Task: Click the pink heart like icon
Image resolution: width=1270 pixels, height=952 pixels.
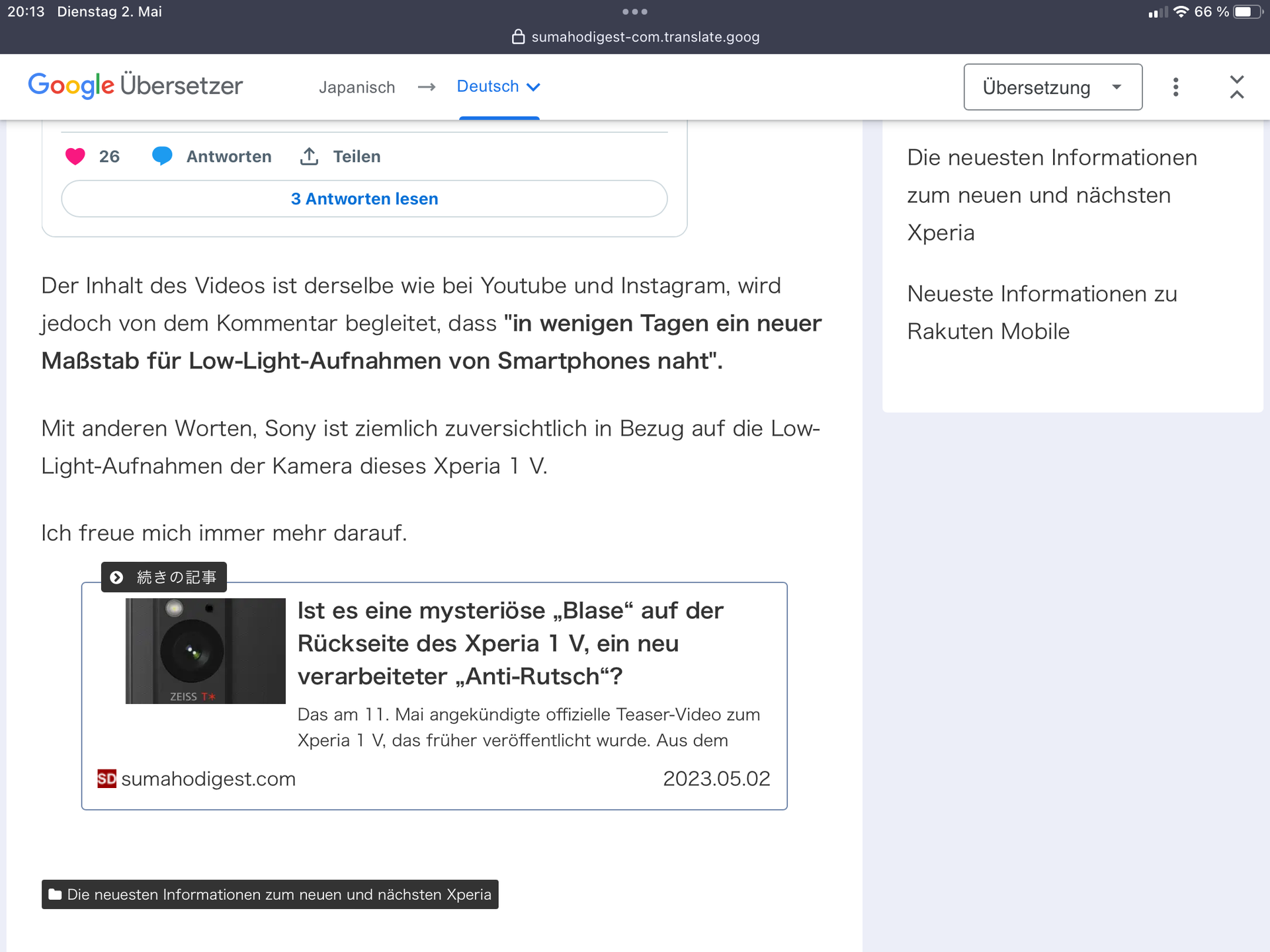Action: [75, 157]
